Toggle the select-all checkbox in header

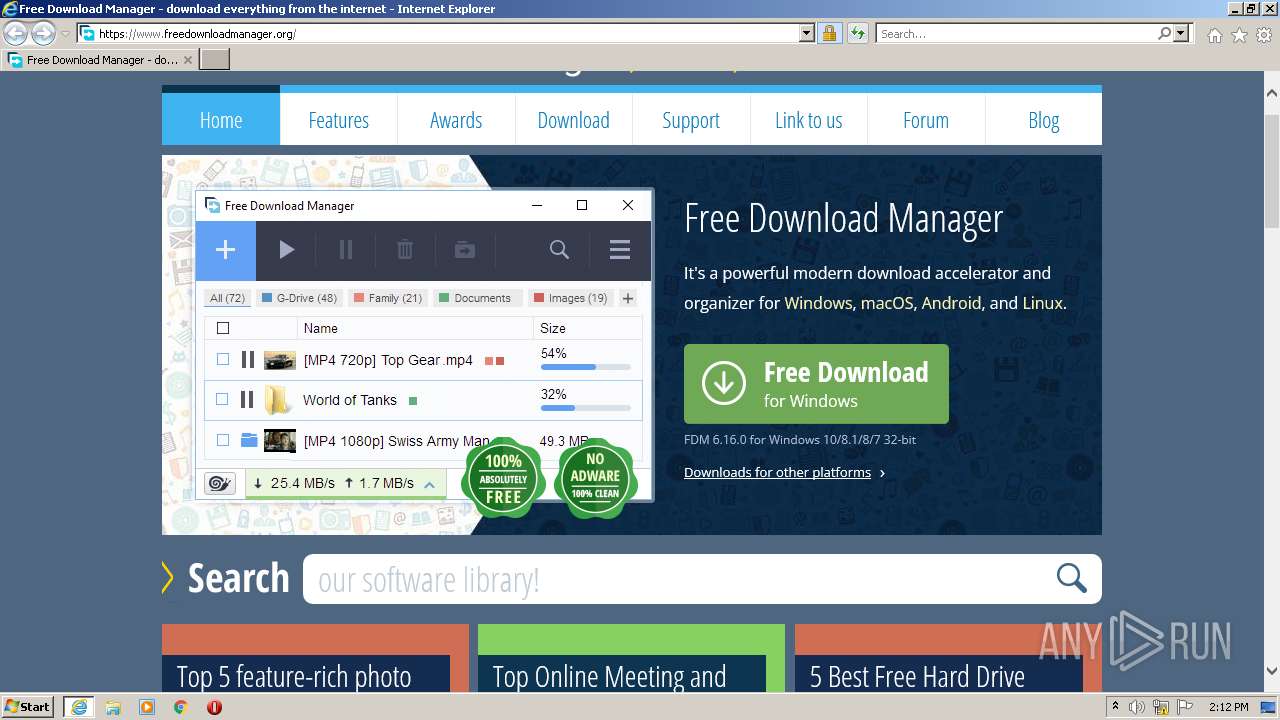(223, 328)
